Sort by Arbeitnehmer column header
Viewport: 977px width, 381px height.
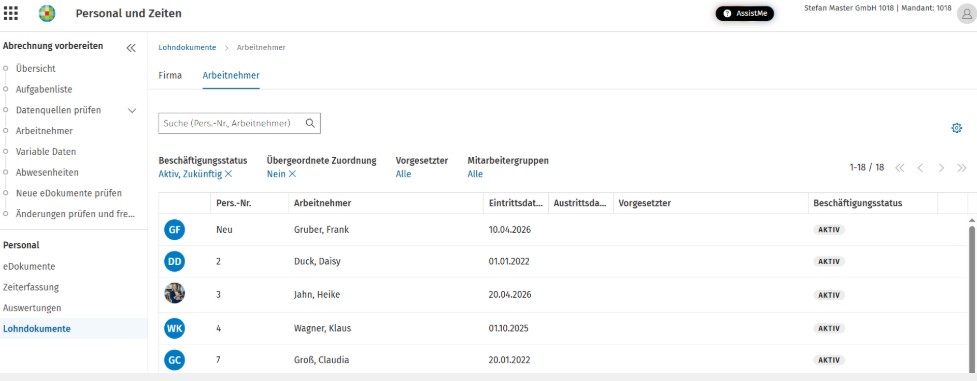(322, 203)
